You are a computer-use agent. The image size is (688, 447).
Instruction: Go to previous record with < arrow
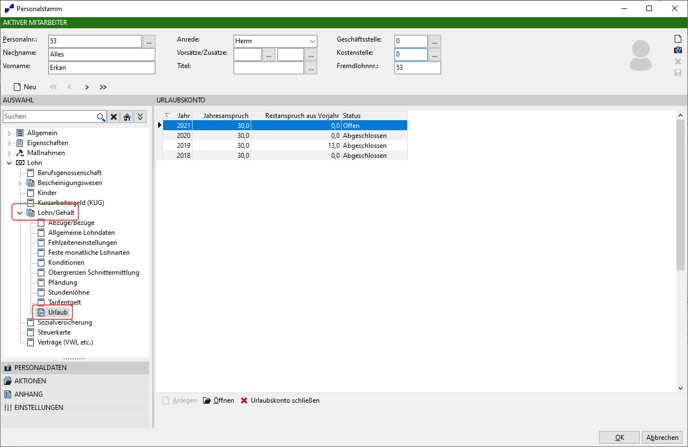point(69,87)
